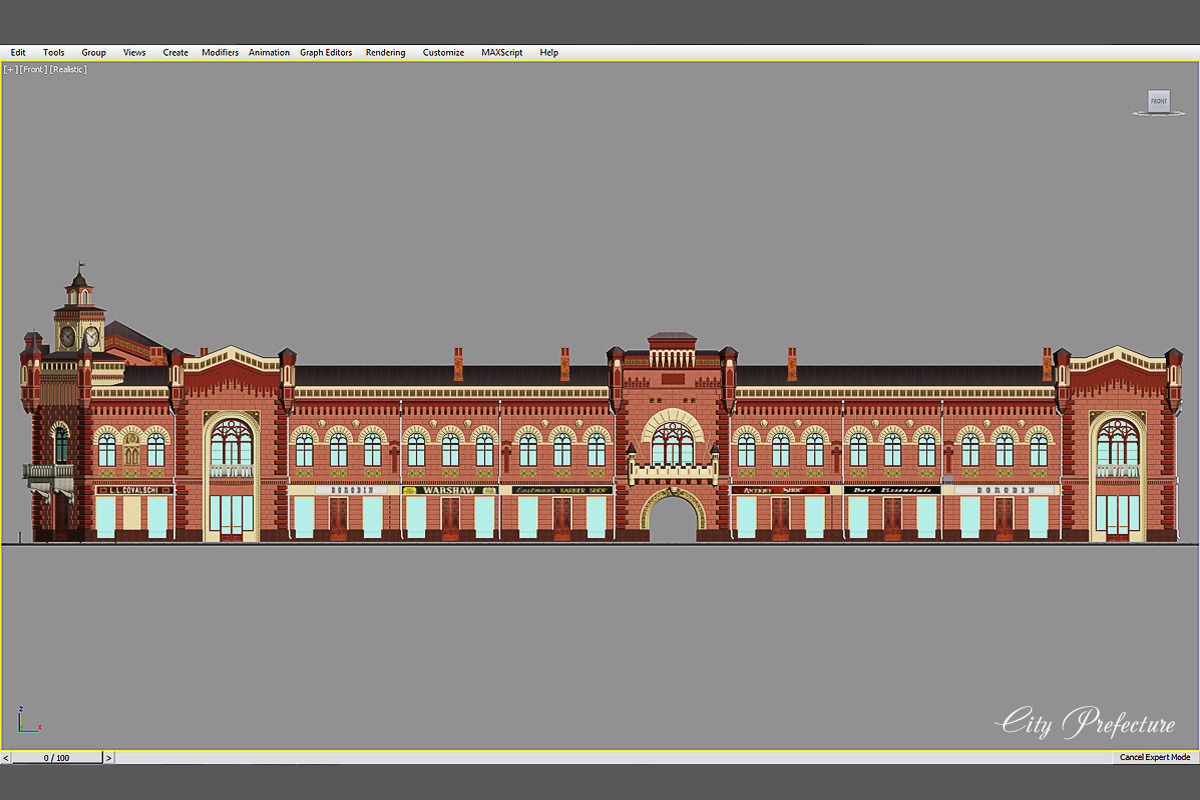Image resolution: width=1200 pixels, height=800 pixels.
Task: Open the Help menu
Action: tap(549, 52)
